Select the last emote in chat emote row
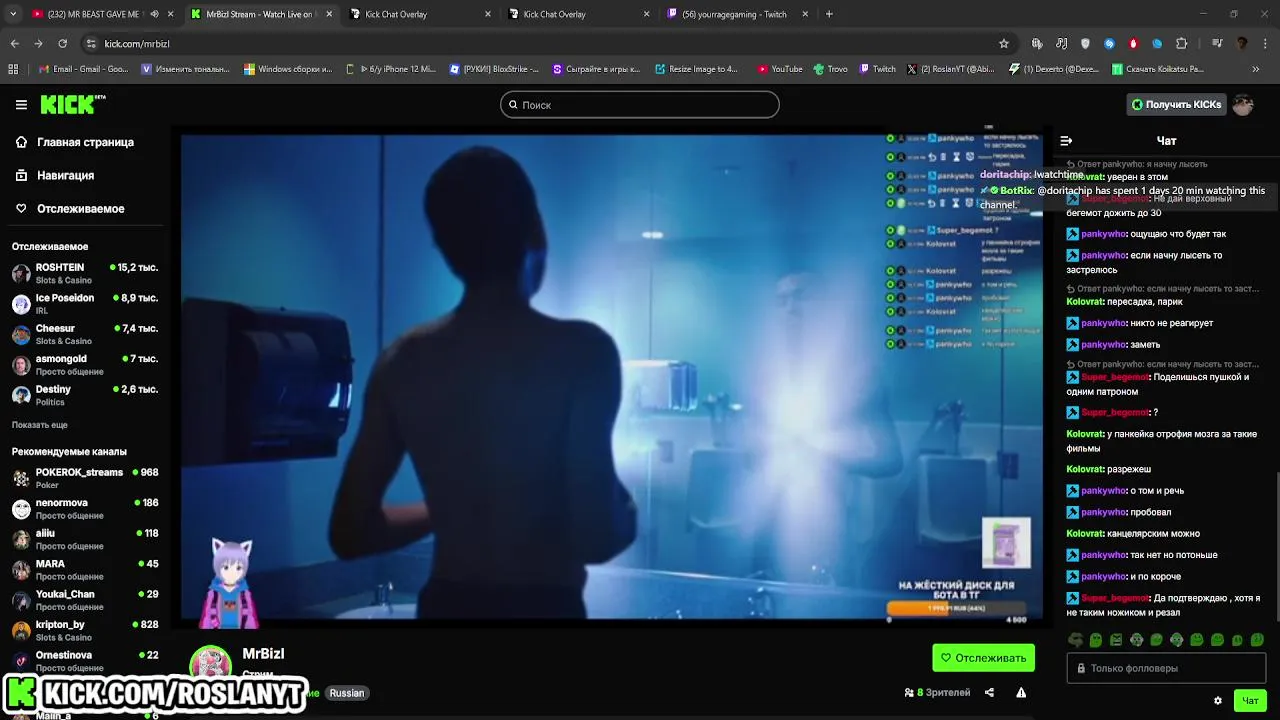1280x720 pixels. (x=1257, y=640)
